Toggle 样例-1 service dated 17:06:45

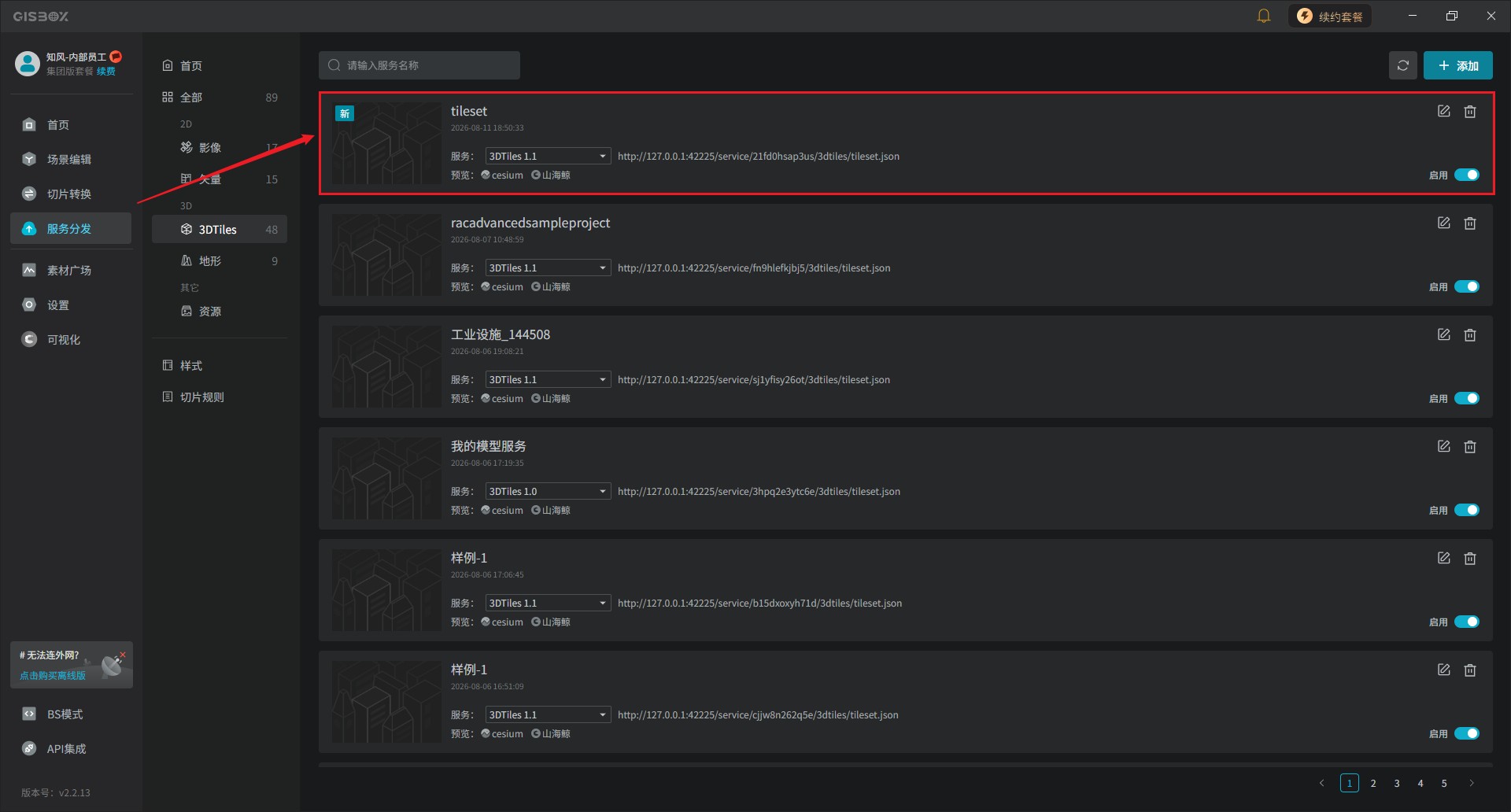1467,622
